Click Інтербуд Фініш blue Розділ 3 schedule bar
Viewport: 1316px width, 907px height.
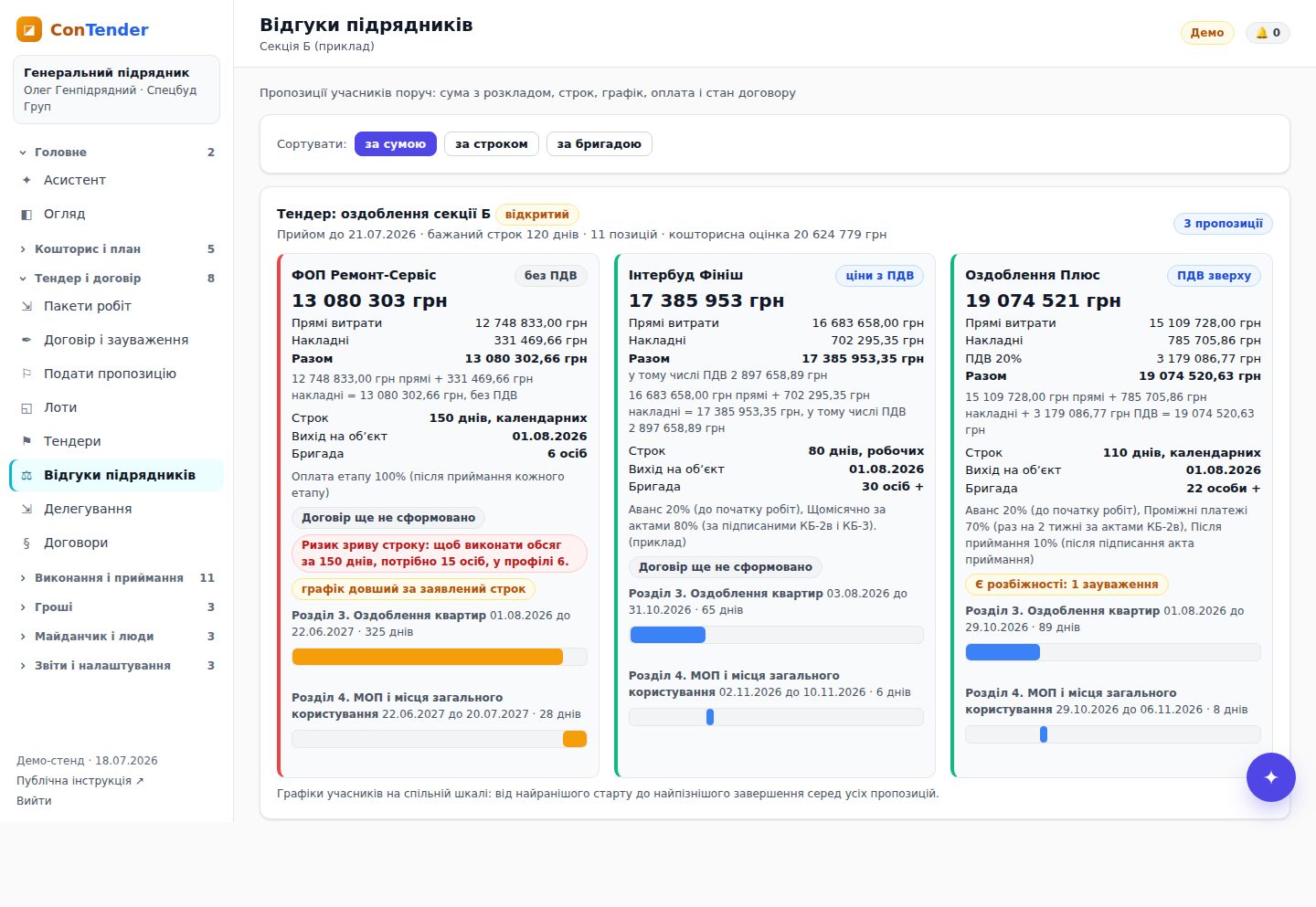pos(667,635)
